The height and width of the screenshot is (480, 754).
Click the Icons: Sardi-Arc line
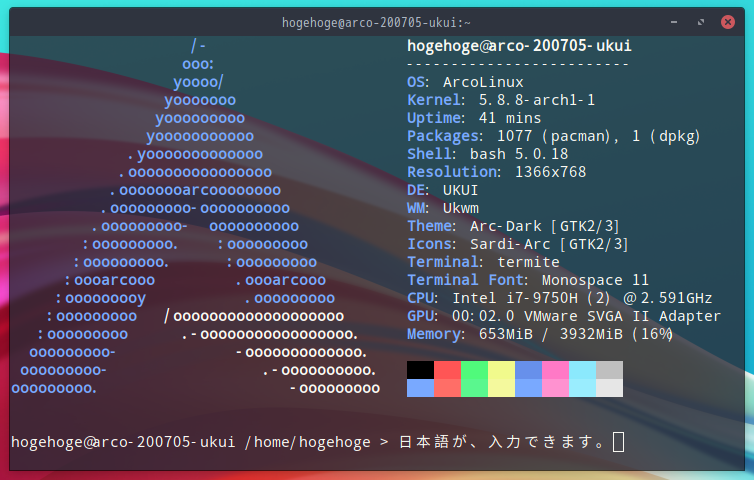[x=517, y=244]
